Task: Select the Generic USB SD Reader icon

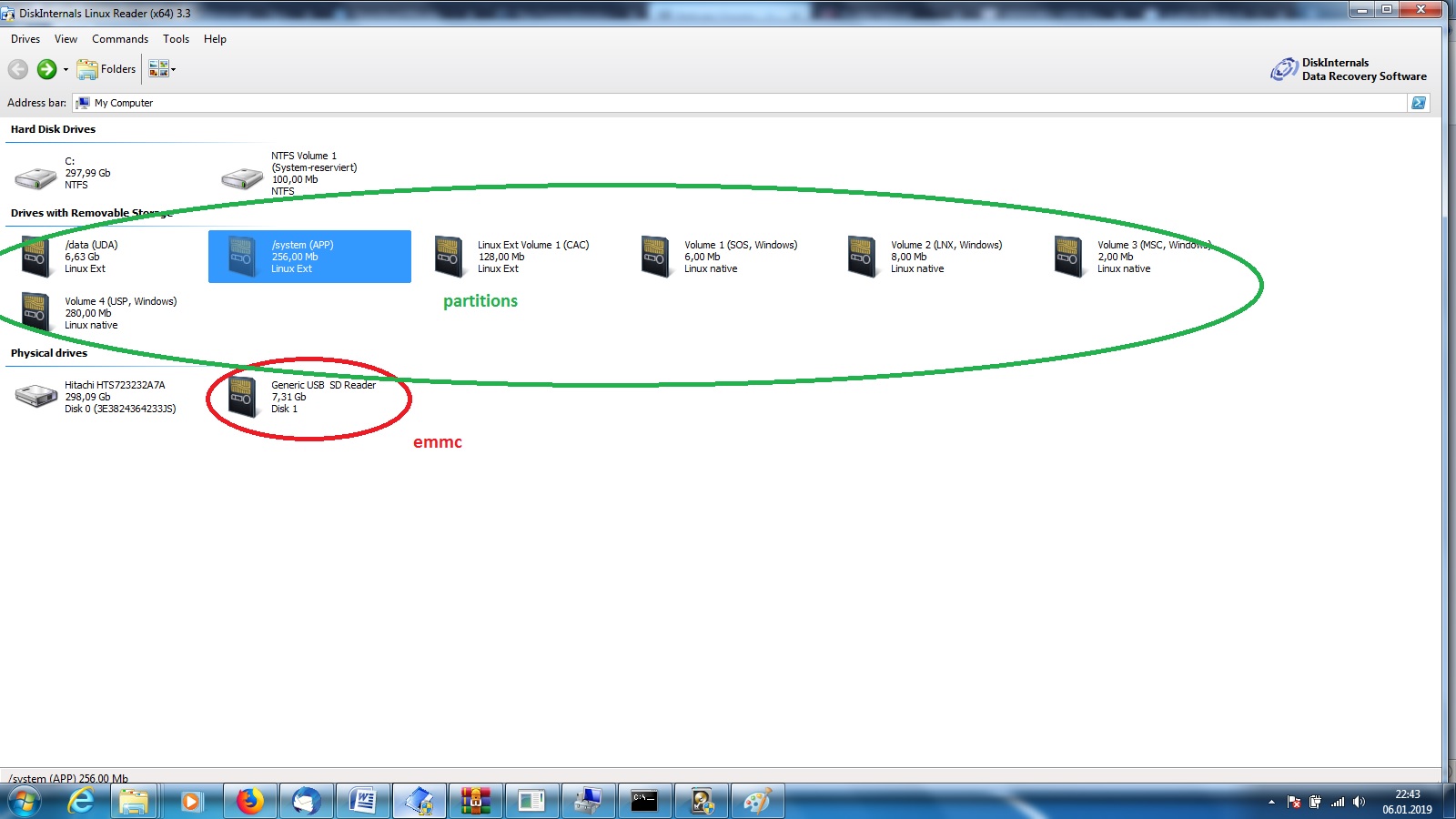Action: [x=242, y=397]
